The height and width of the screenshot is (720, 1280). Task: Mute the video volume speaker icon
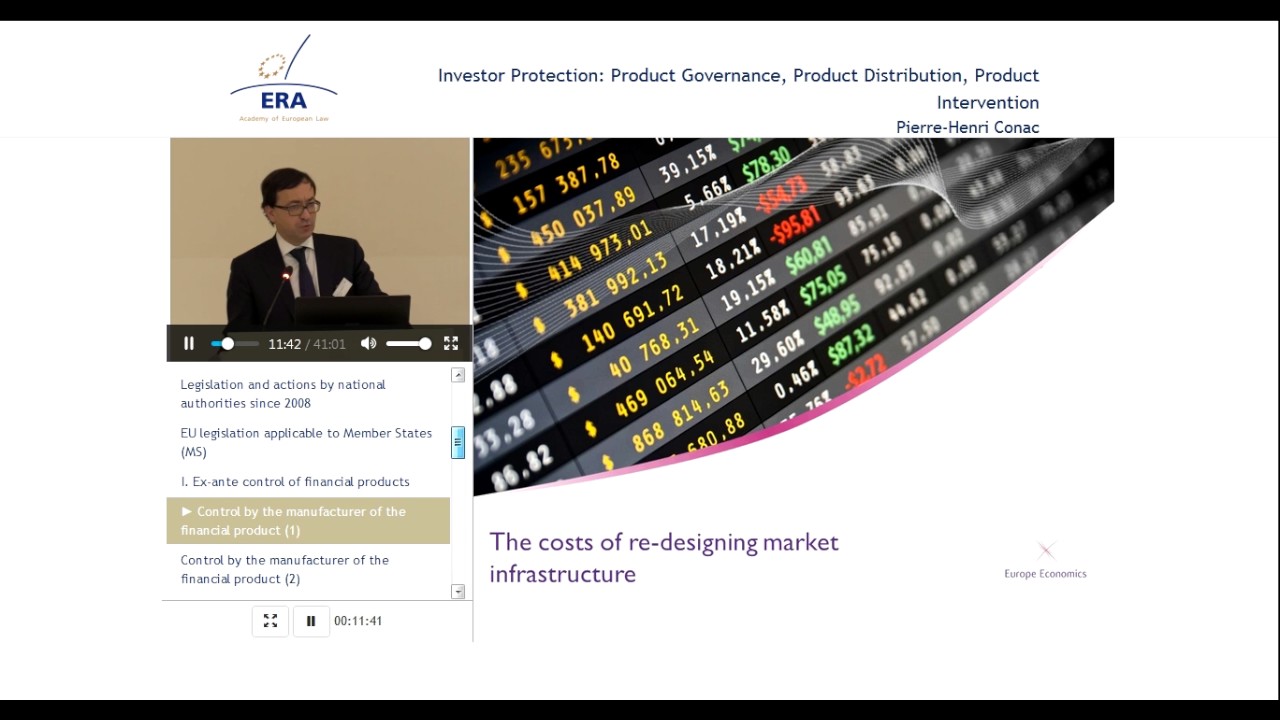(x=368, y=343)
